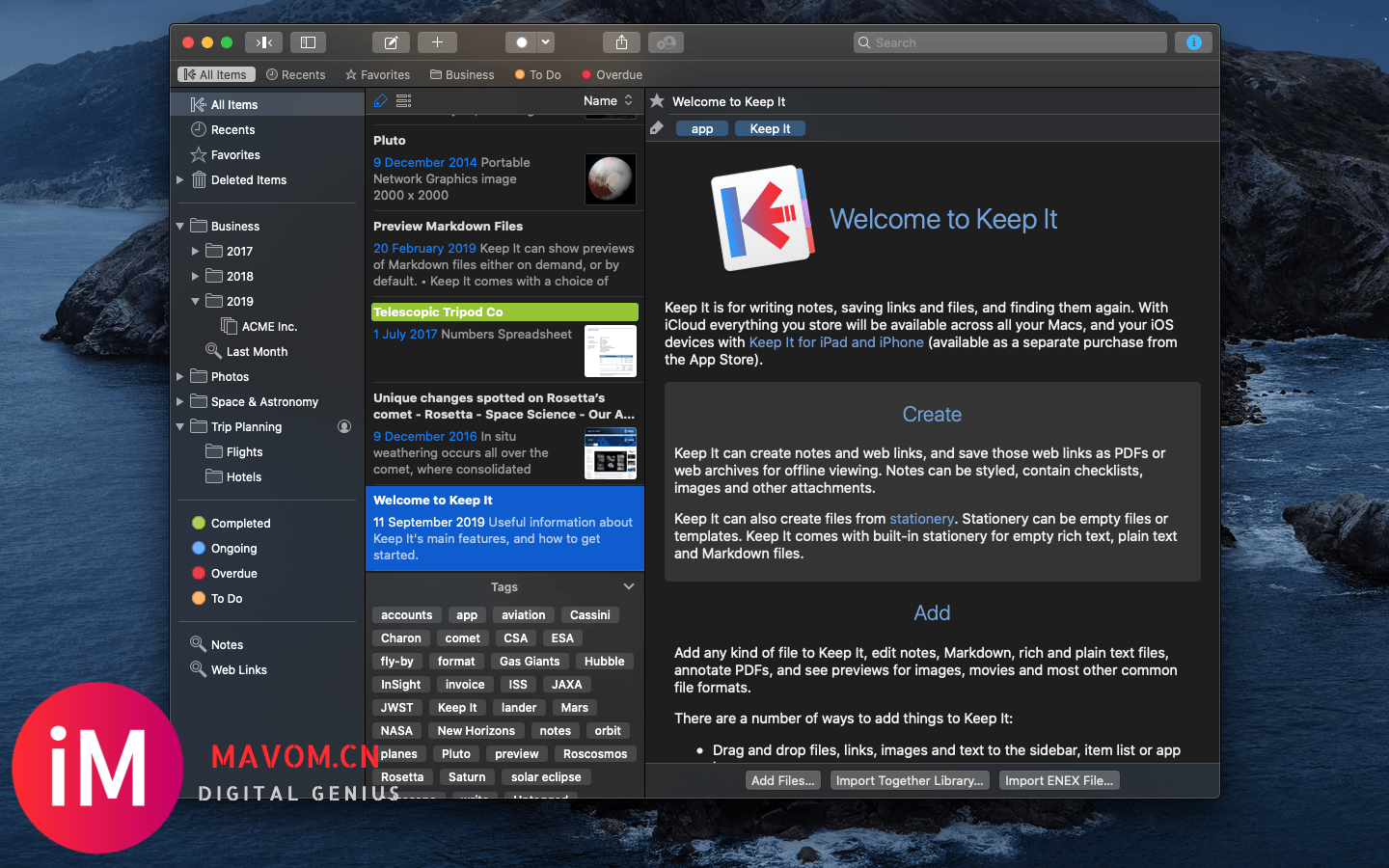Click the pencil edit icon above item list
Viewport: 1389px width, 868px height.
pos(380,100)
